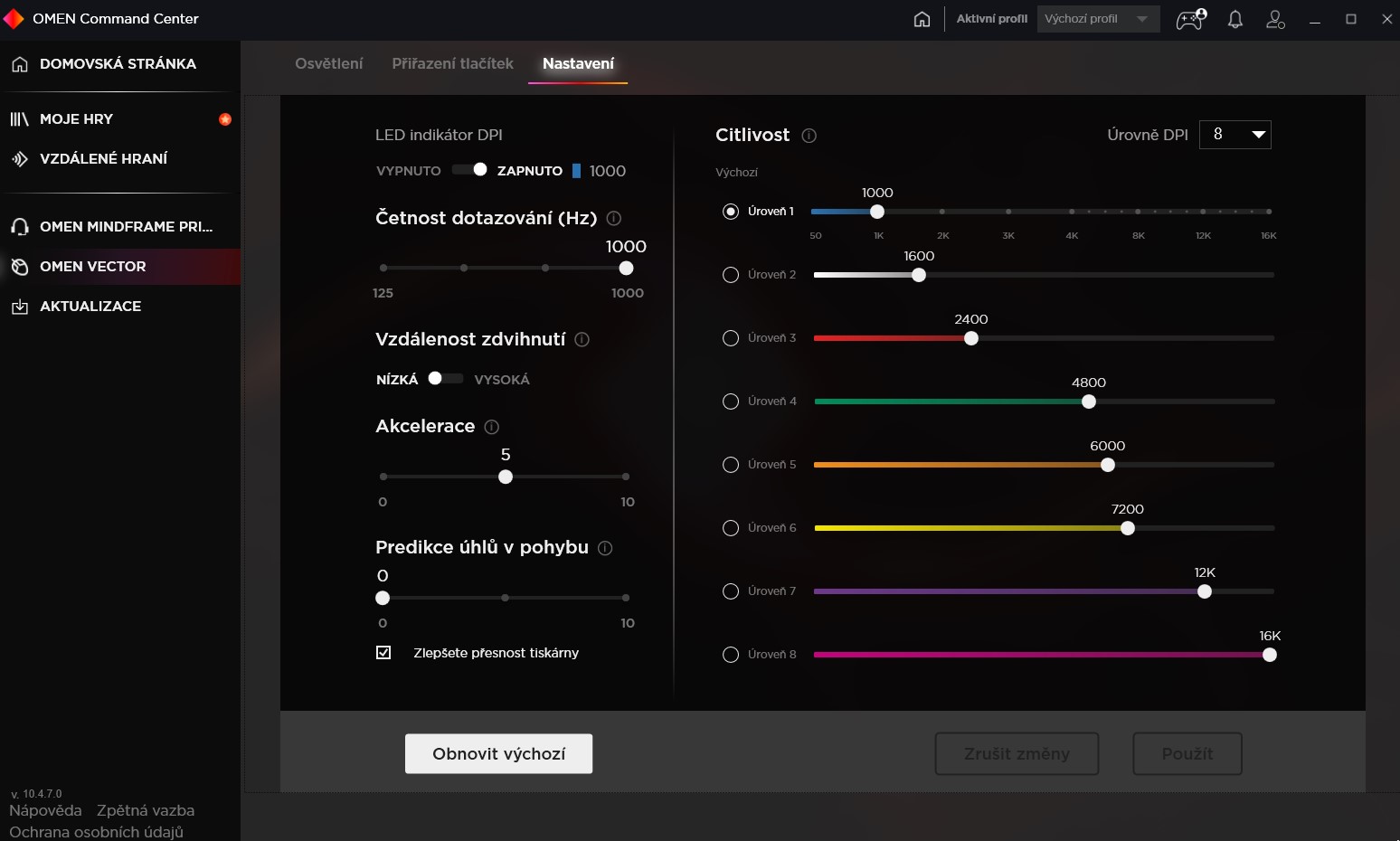Screen dimensions: 1400x841
Task: Select Úroveň 8 radio button
Action: click(x=731, y=655)
